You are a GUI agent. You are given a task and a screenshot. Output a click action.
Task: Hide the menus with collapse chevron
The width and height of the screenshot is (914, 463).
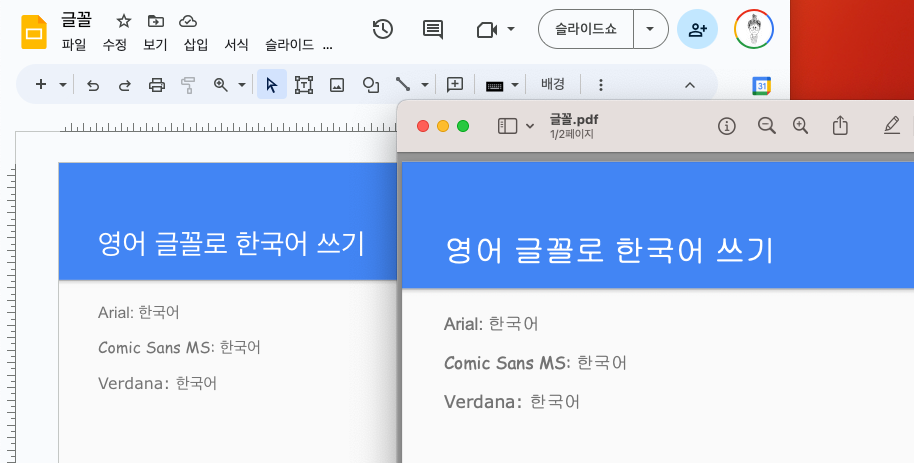click(690, 85)
